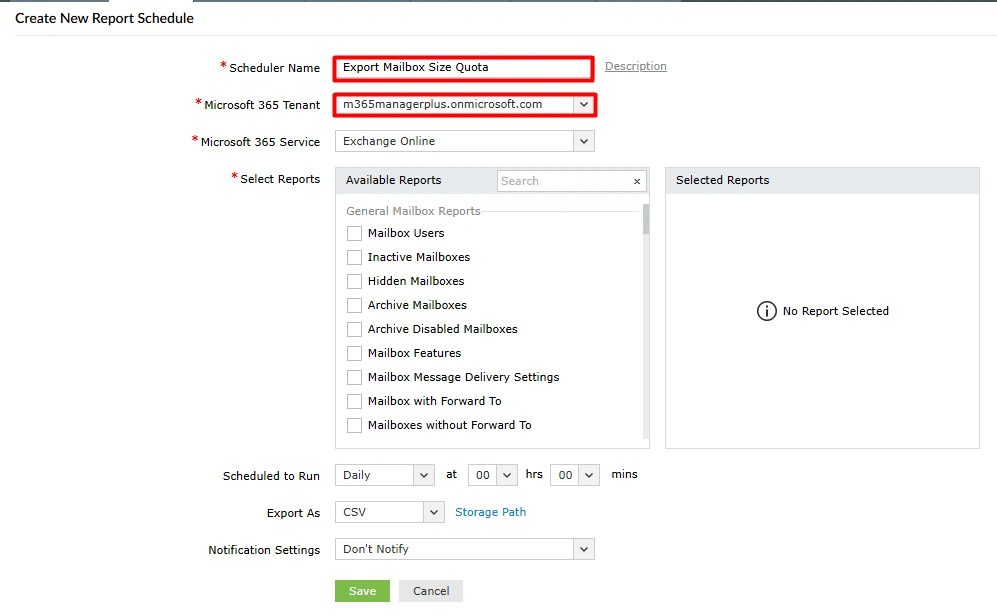Screen dimensions: 997x616
Task: Check Mailbox Message Delivery Settings
Action: [354, 377]
